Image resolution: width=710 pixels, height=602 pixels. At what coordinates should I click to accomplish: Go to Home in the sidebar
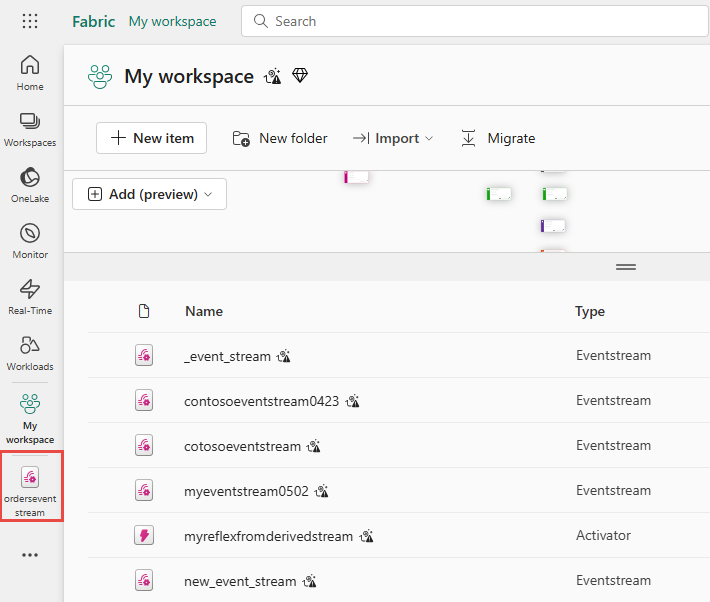30,73
